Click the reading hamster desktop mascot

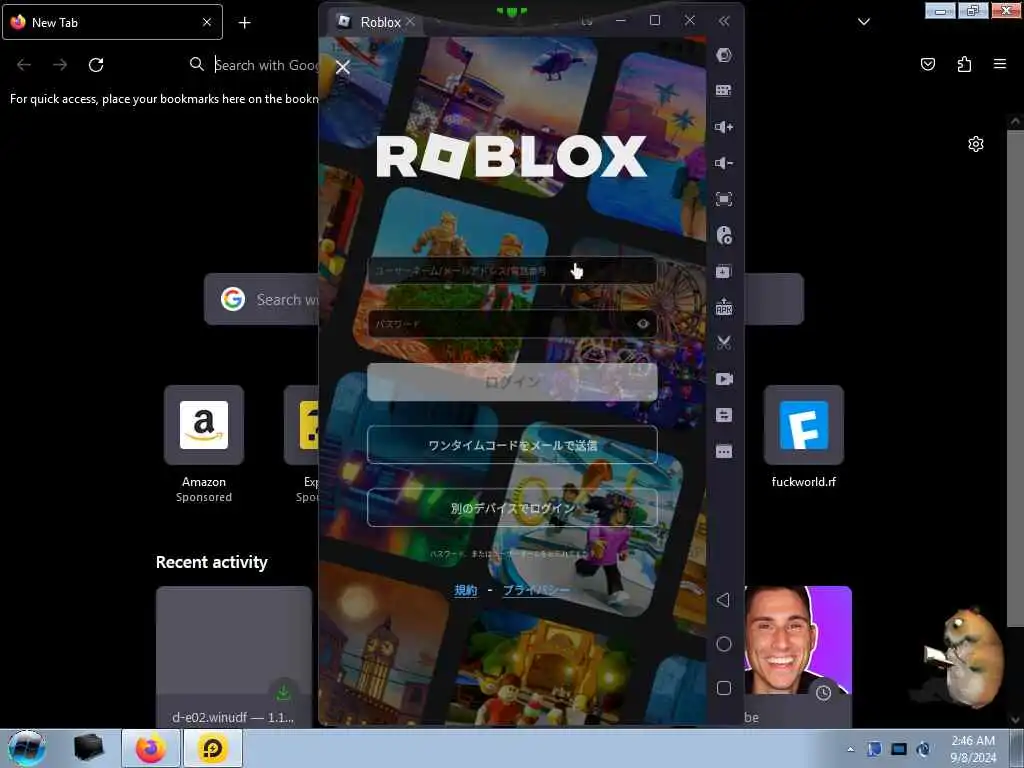965,658
